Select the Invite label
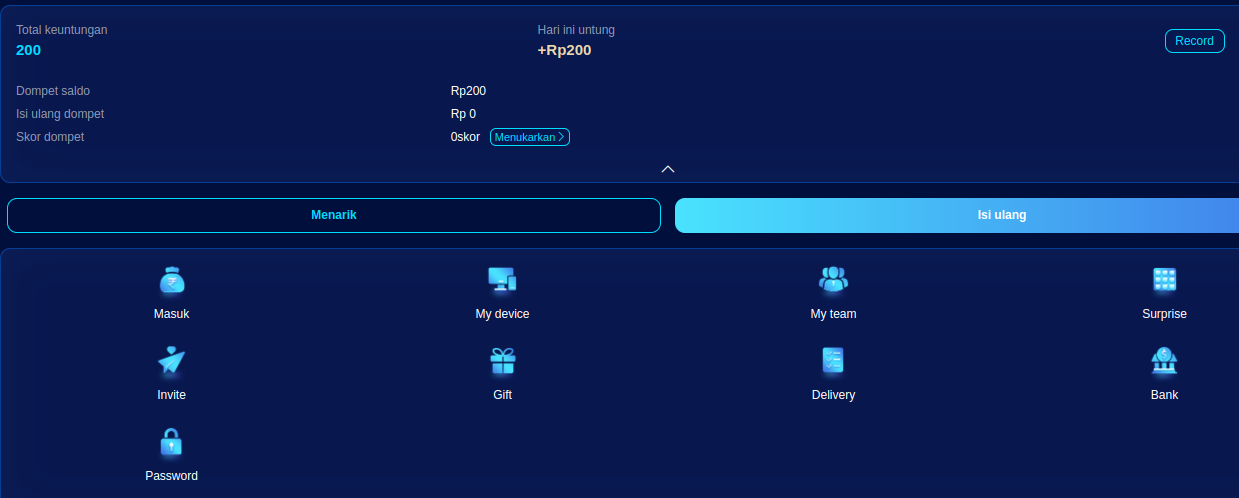 pyautogui.click(x=172, y=395)
